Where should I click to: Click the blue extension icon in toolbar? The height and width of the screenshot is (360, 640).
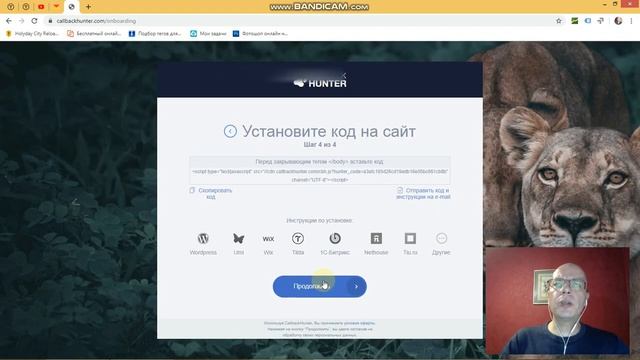point(588,21)
